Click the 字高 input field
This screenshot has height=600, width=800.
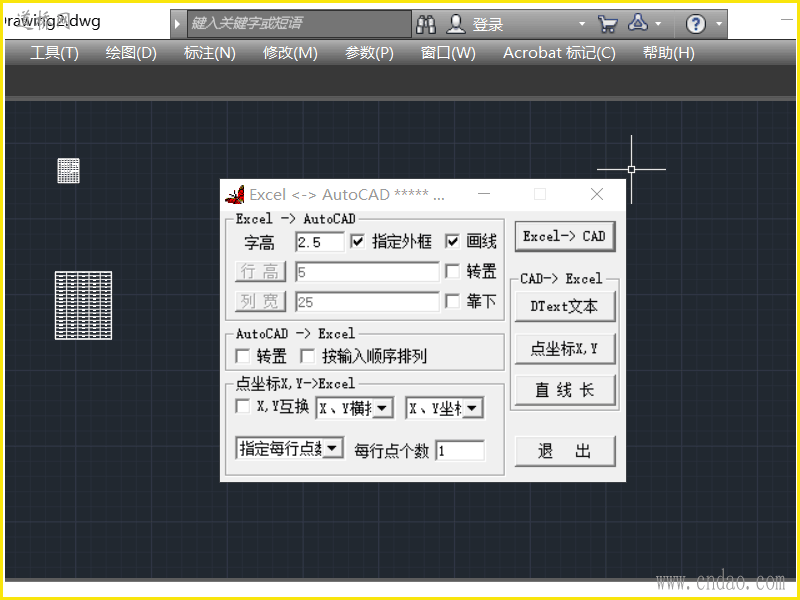(x=319, y=242)
